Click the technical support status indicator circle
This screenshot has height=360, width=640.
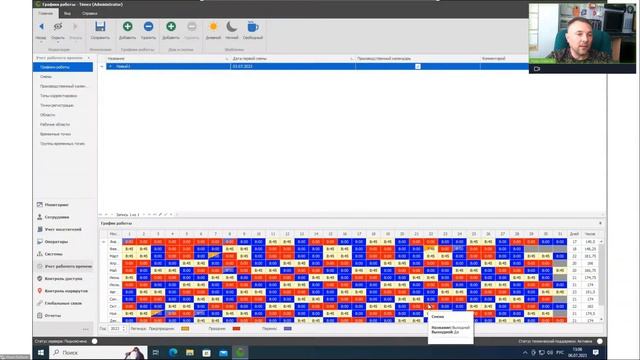coord(600,341)
